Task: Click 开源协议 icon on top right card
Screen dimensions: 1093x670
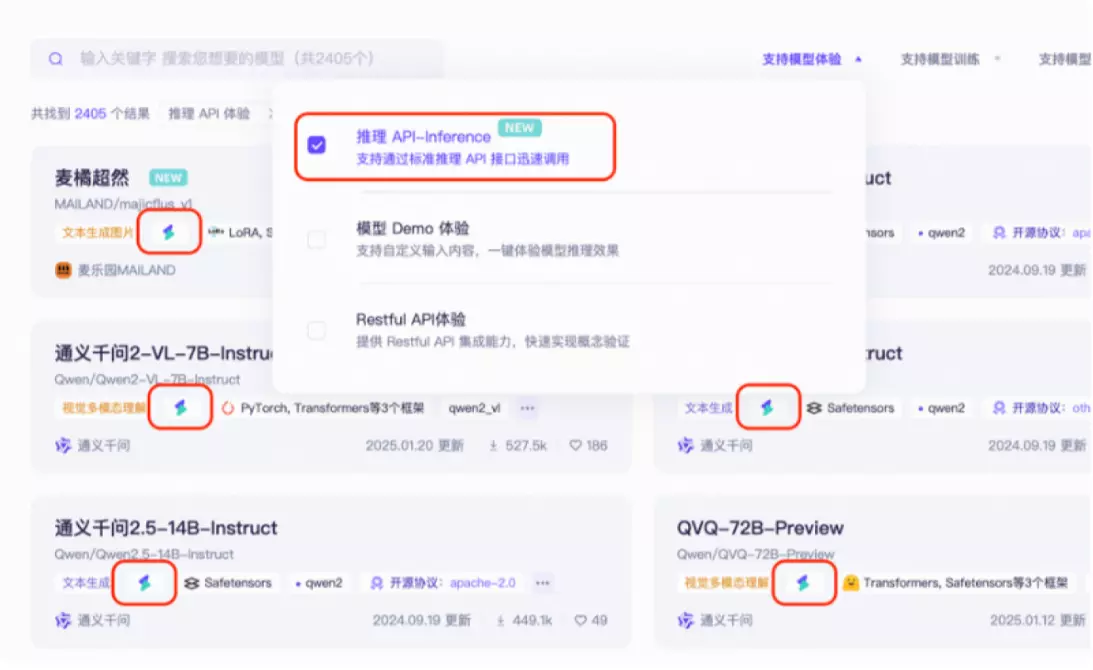Action: [999, 233]
